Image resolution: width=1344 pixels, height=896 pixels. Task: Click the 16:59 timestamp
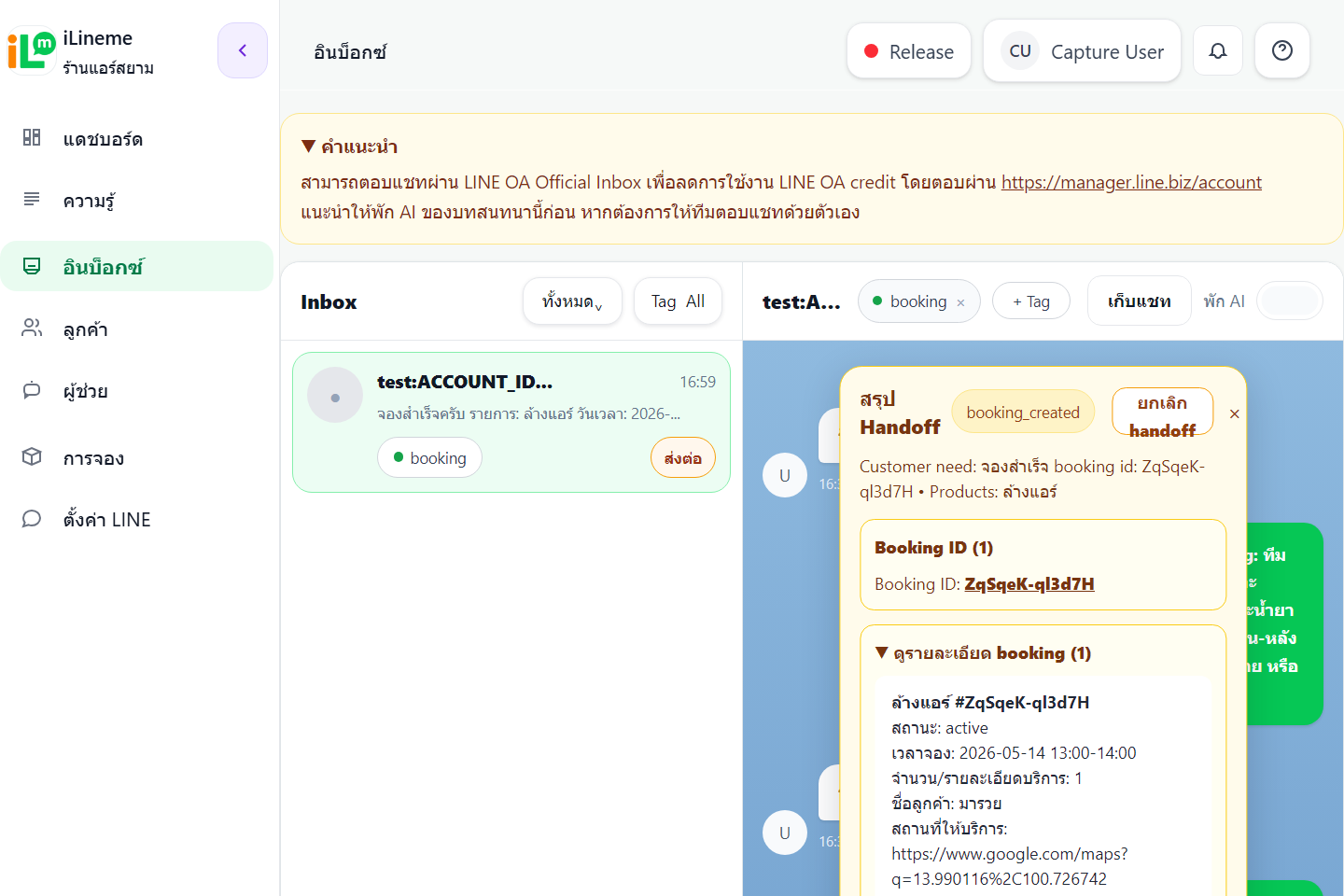697,382
